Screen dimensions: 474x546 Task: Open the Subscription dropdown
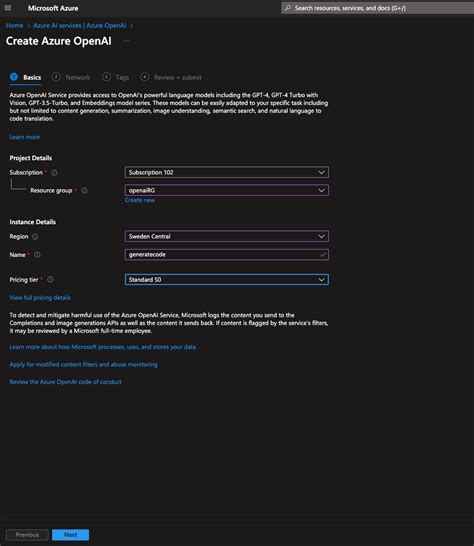(x=226, y=172)
